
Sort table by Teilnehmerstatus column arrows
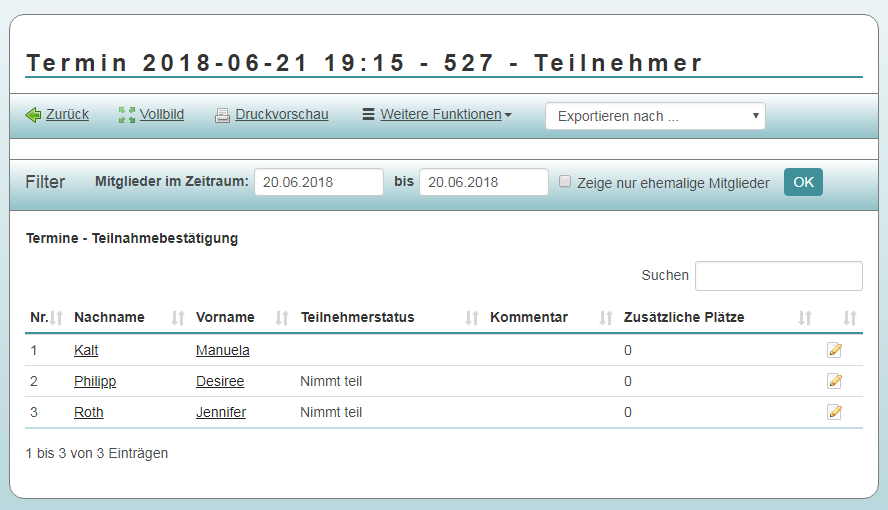(472, 318)
